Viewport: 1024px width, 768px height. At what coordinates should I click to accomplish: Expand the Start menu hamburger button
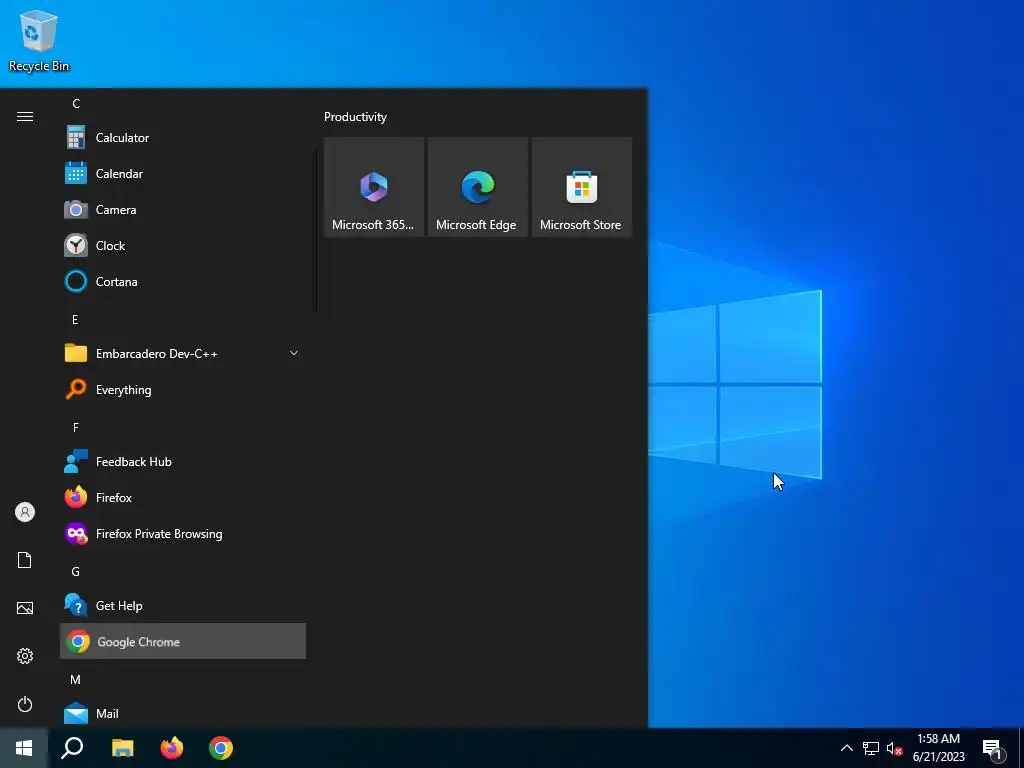25,116
